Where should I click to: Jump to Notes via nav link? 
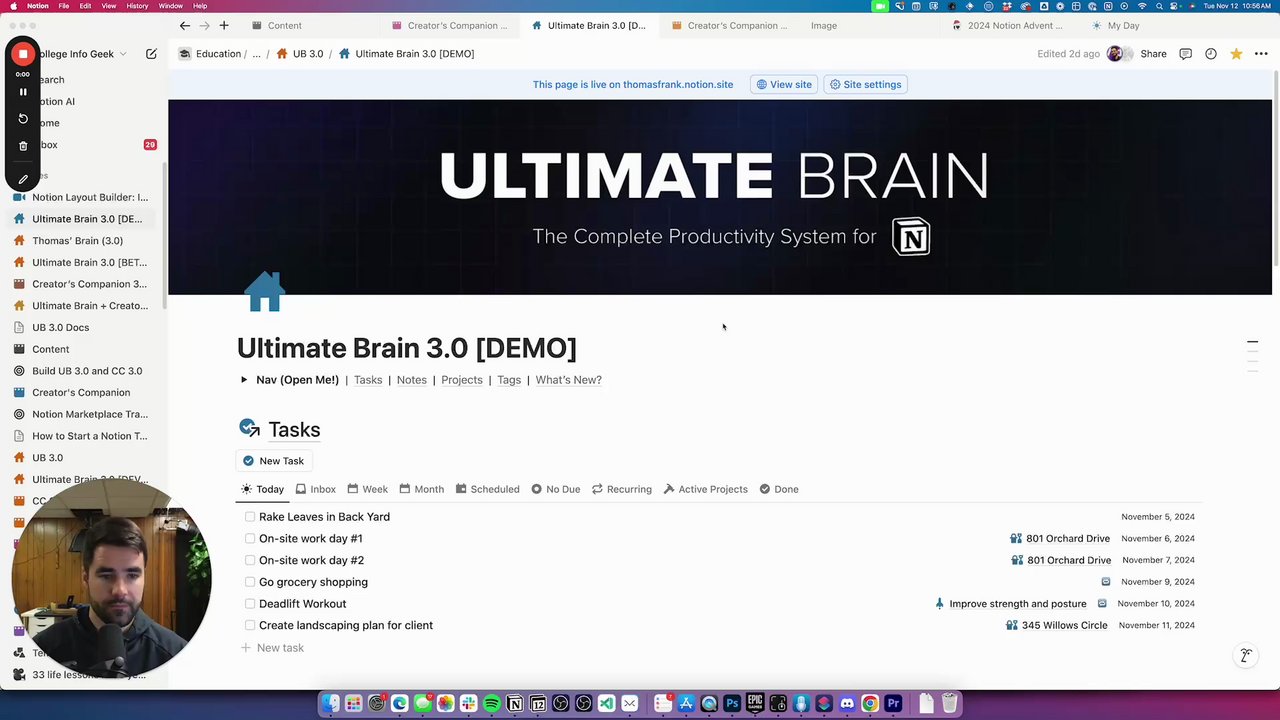411,380
